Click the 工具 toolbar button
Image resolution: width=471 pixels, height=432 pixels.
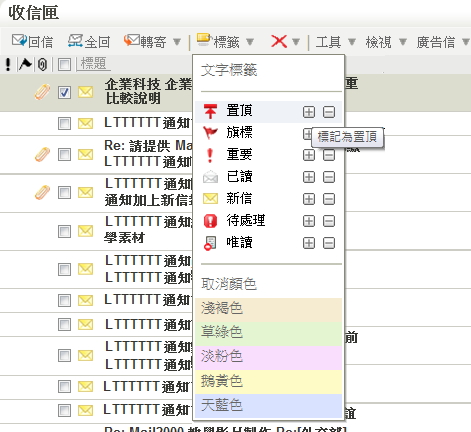(x=328, y=42)
